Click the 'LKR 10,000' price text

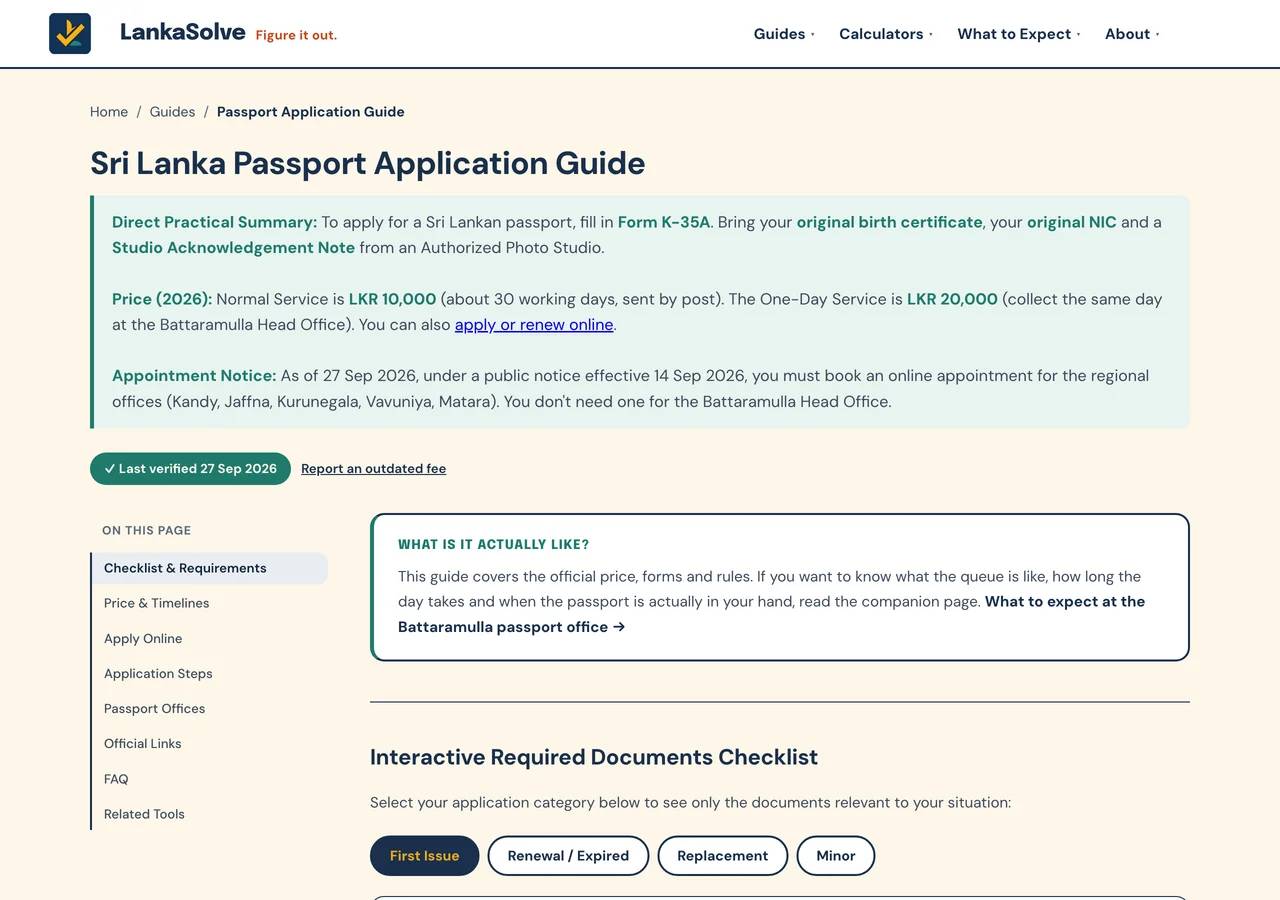[393, 299]
